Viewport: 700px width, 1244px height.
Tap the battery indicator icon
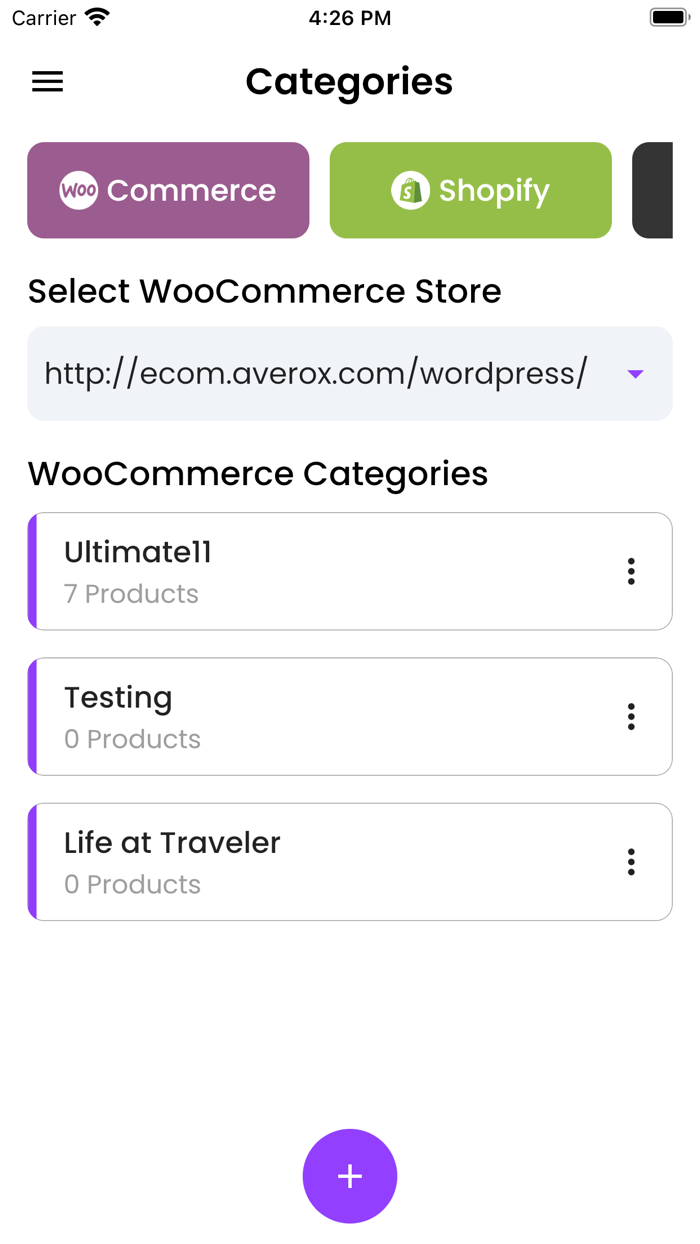tap(668, 18)
